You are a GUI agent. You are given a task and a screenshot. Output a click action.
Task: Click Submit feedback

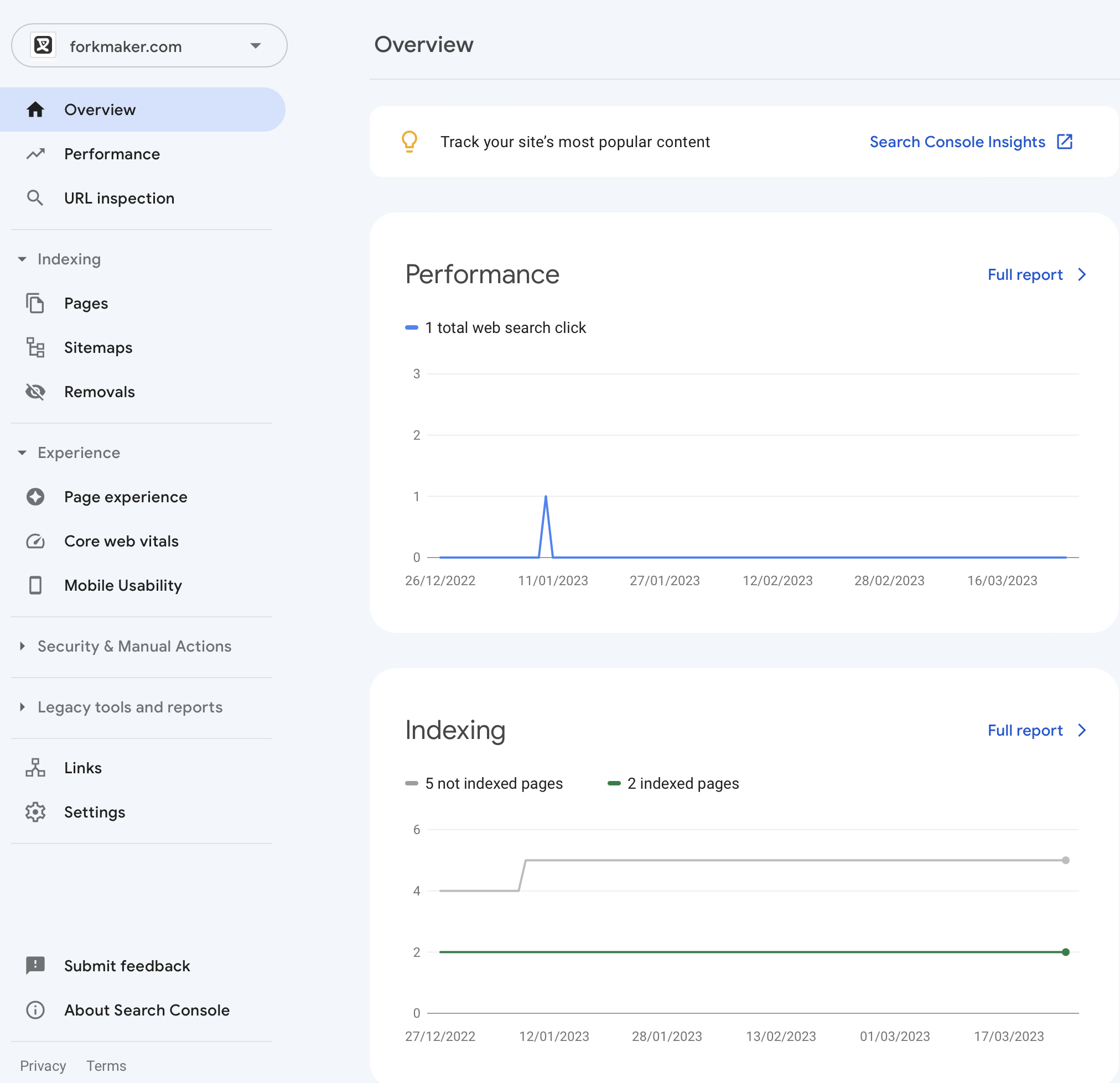tap(127, 966)
